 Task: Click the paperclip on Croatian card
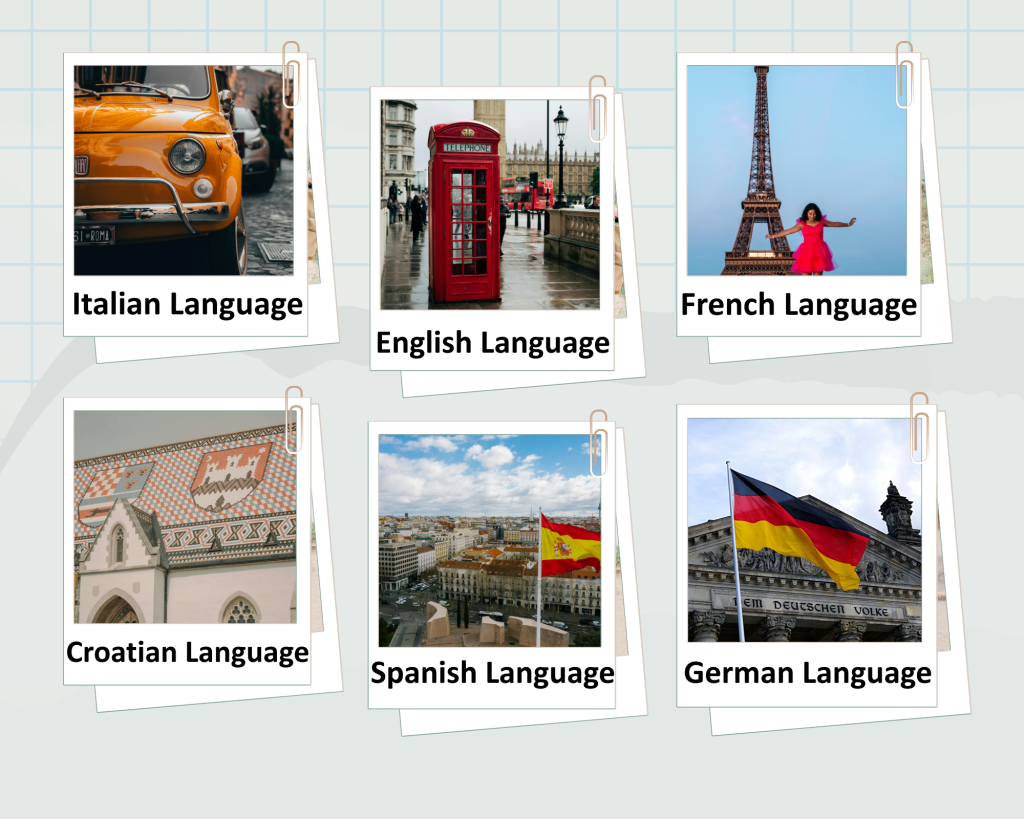click(x=294, y=419)
